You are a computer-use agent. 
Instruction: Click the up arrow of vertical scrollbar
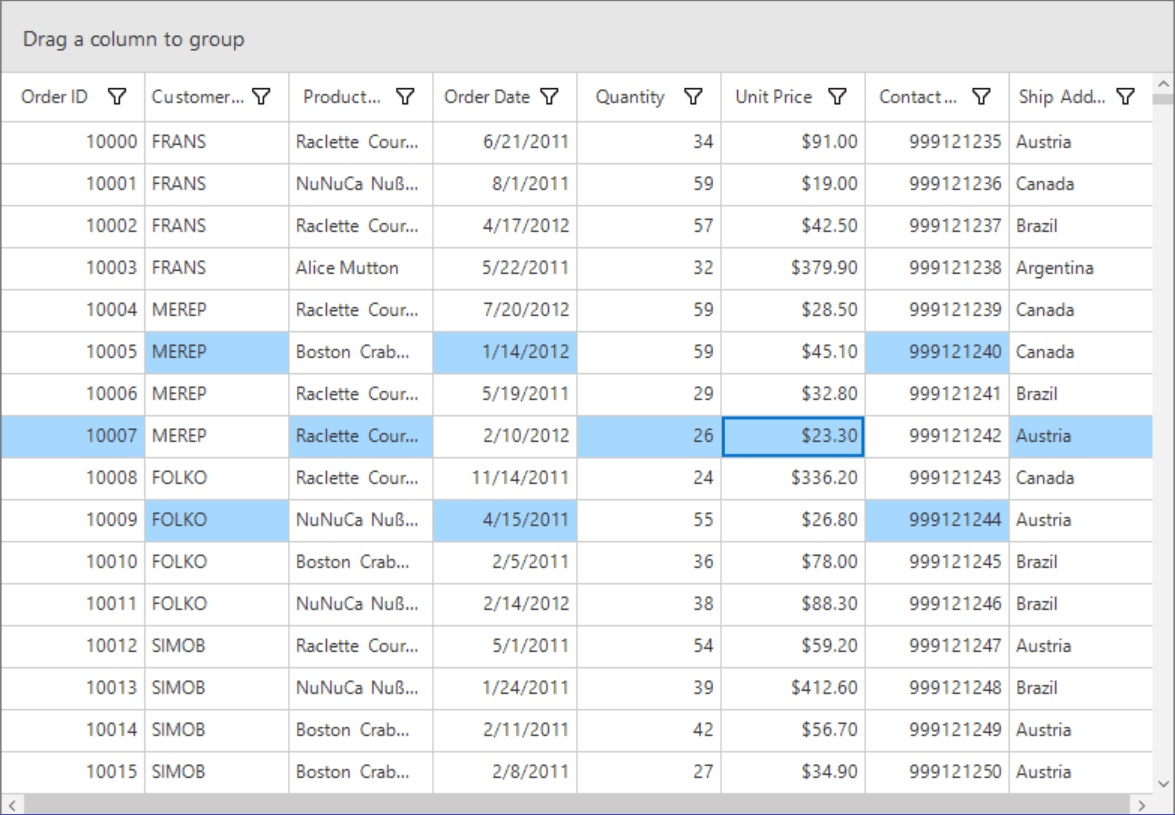(x=1162, y=82)
